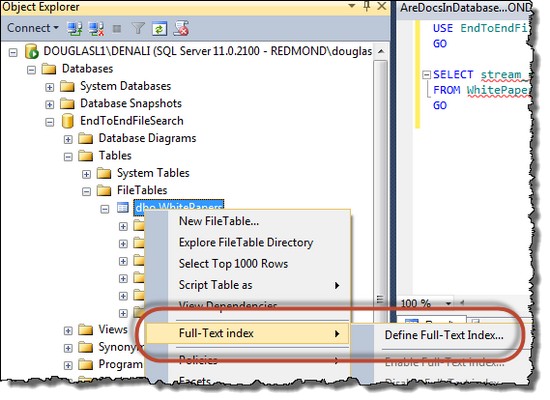
Task: Select the System Tables folder icon
Action: [104, 173]
